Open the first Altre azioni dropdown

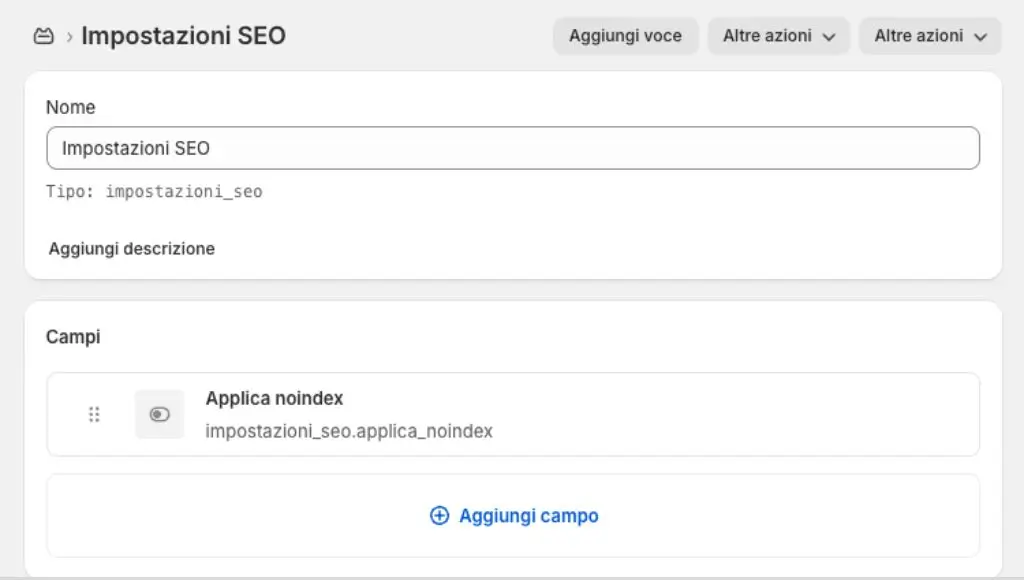tap(779, 35)
